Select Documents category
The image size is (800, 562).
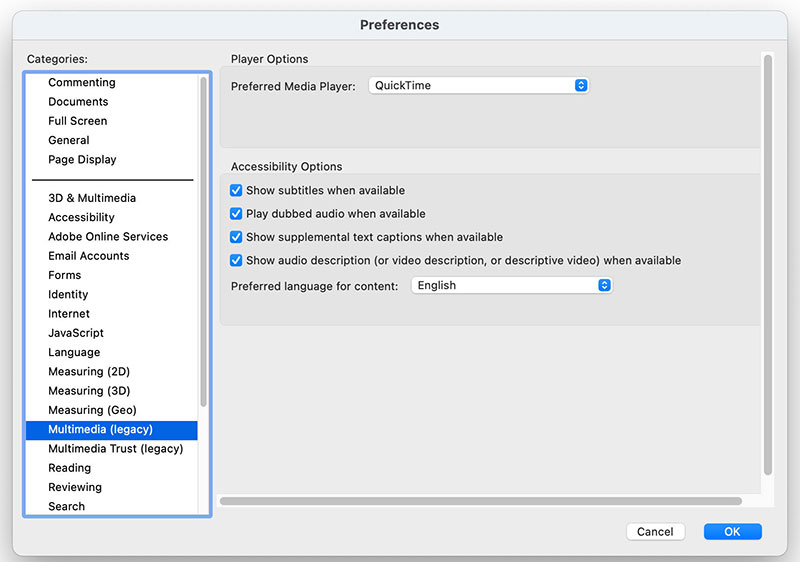point(78,102)
